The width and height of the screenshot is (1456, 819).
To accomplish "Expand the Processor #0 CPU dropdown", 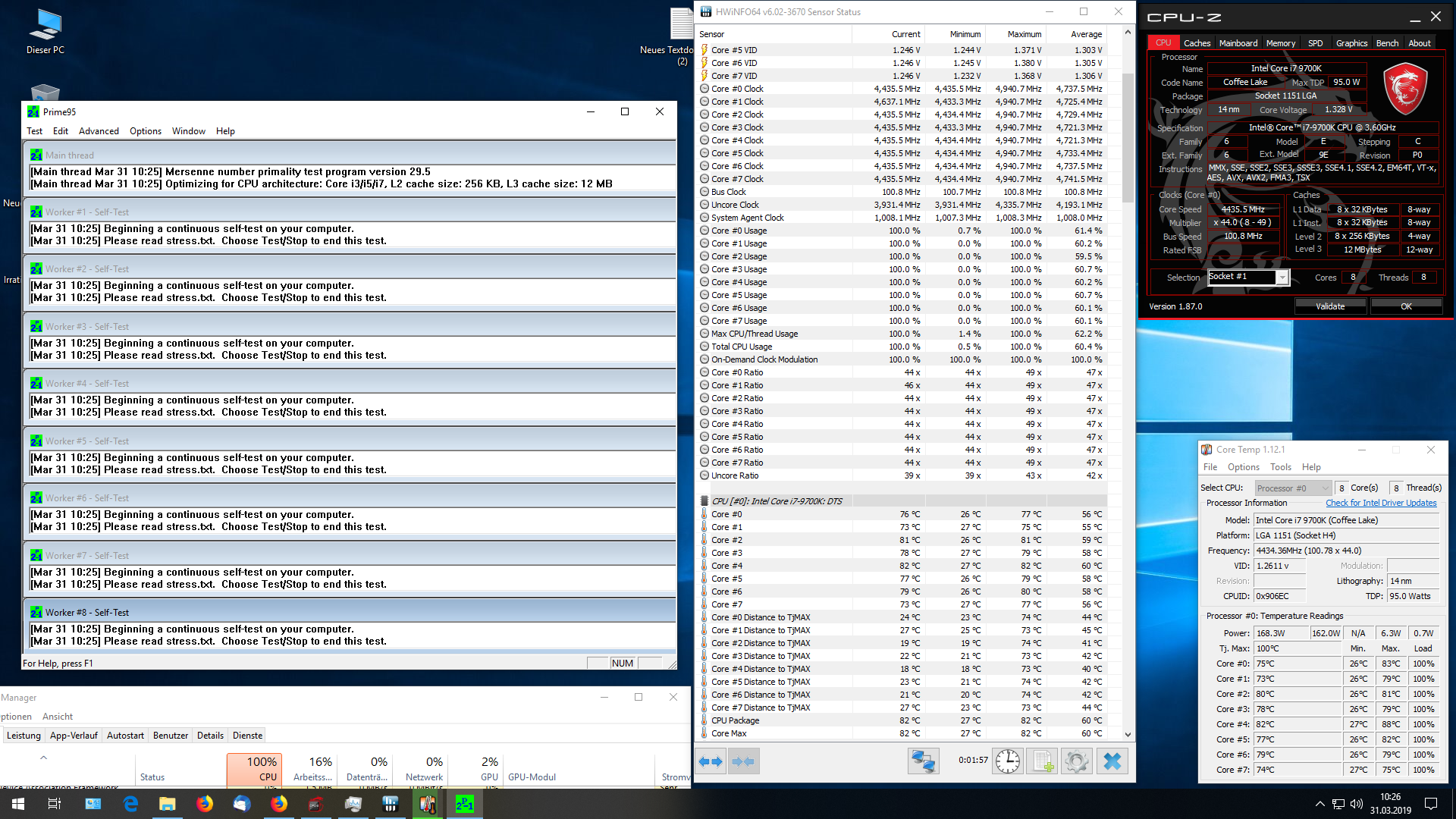I will click(x=1324, y=488).
